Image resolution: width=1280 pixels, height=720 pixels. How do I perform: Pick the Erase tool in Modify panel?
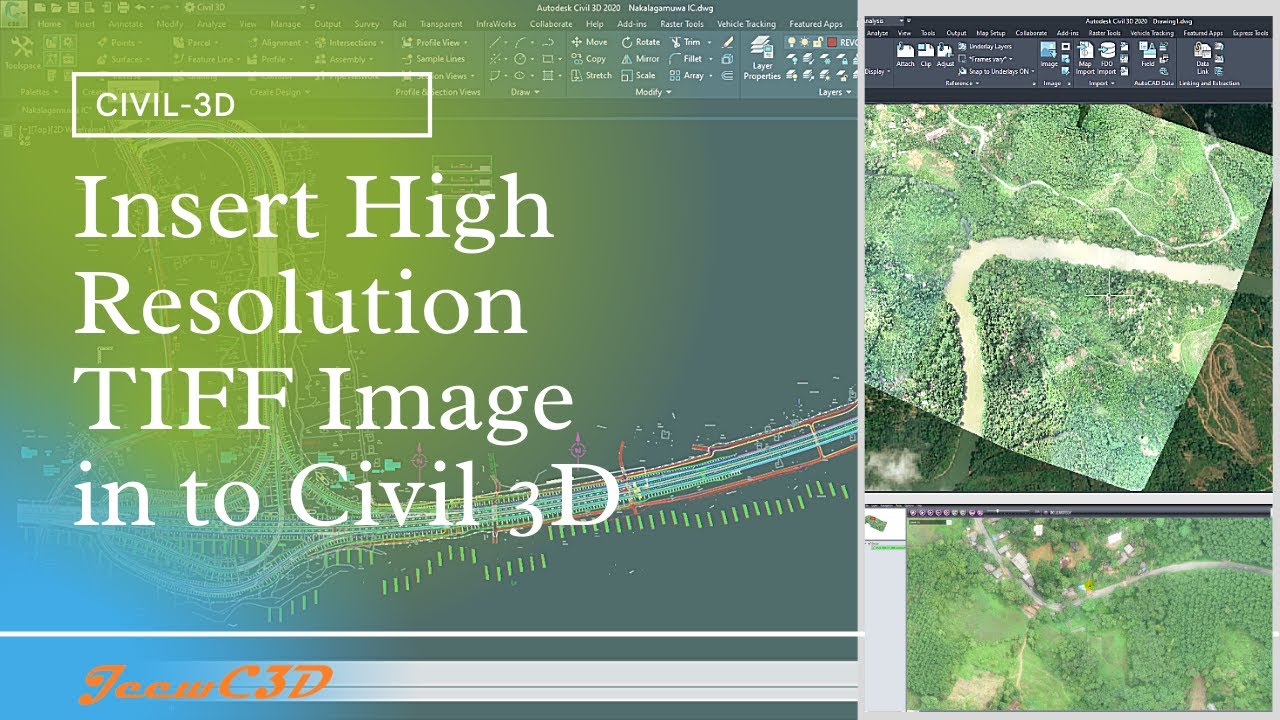727,42
